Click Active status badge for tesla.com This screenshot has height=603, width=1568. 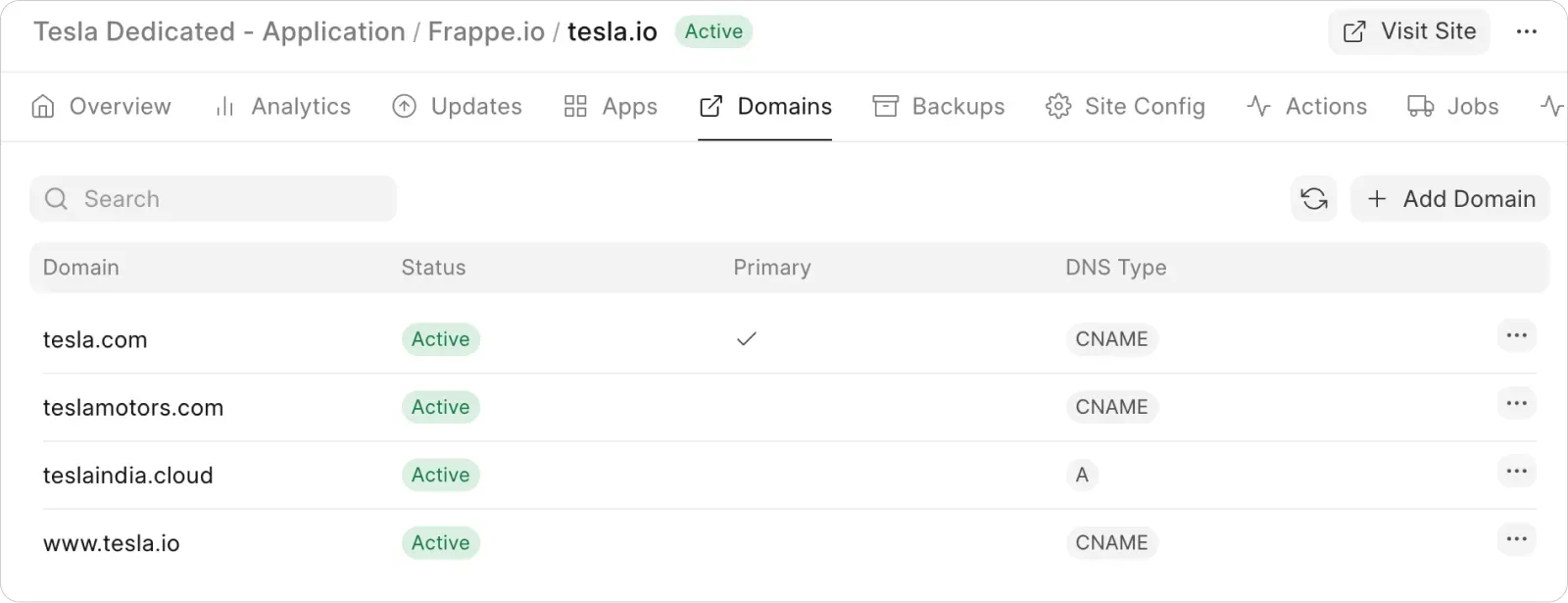point(441,339)
